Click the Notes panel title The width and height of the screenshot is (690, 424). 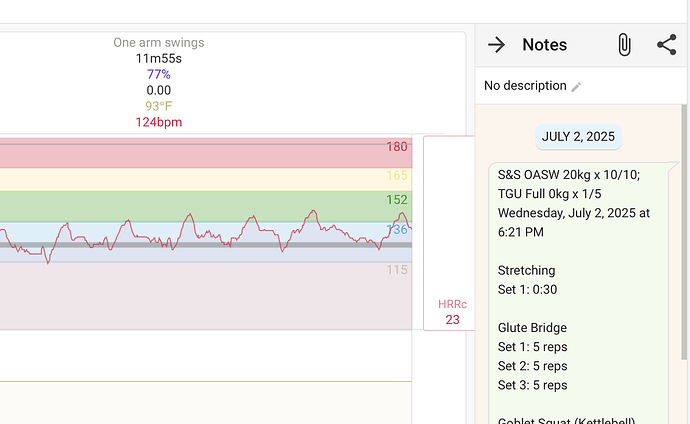pos(544,45)
